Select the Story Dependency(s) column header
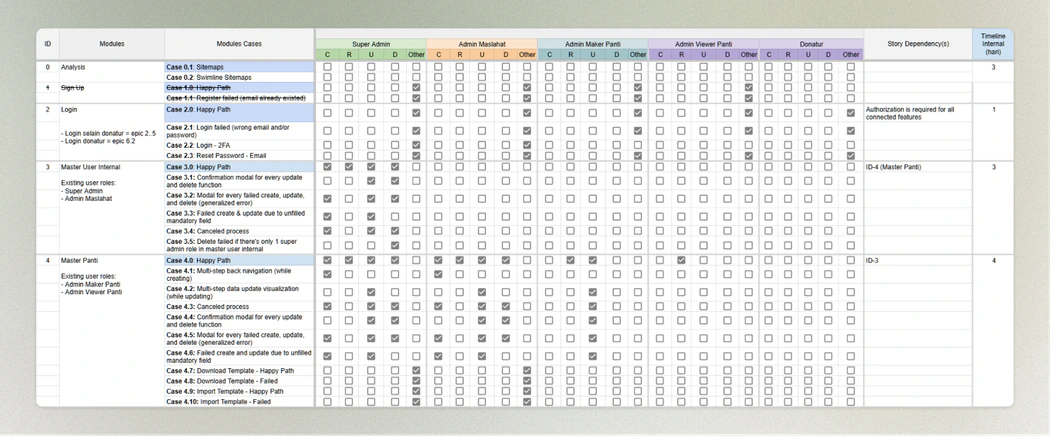The image size is (1050, 436). [917, 44]
